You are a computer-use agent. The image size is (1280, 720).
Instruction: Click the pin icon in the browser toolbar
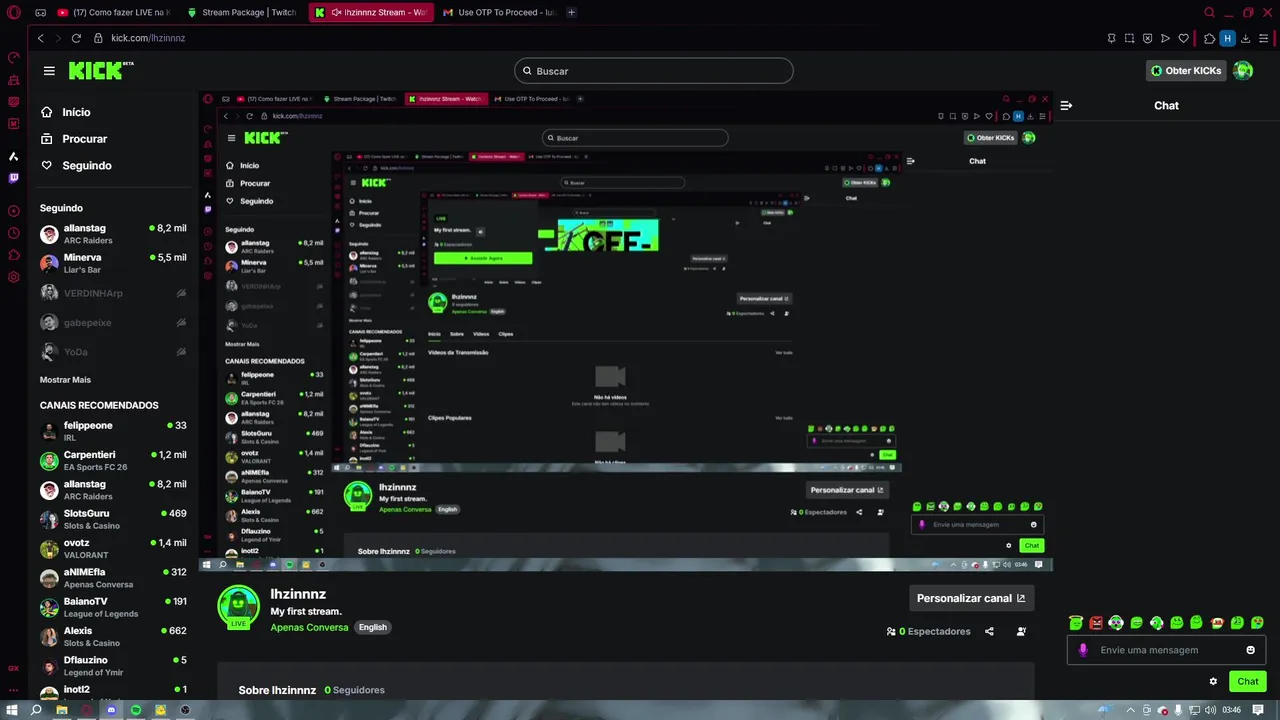[1111, 38]
